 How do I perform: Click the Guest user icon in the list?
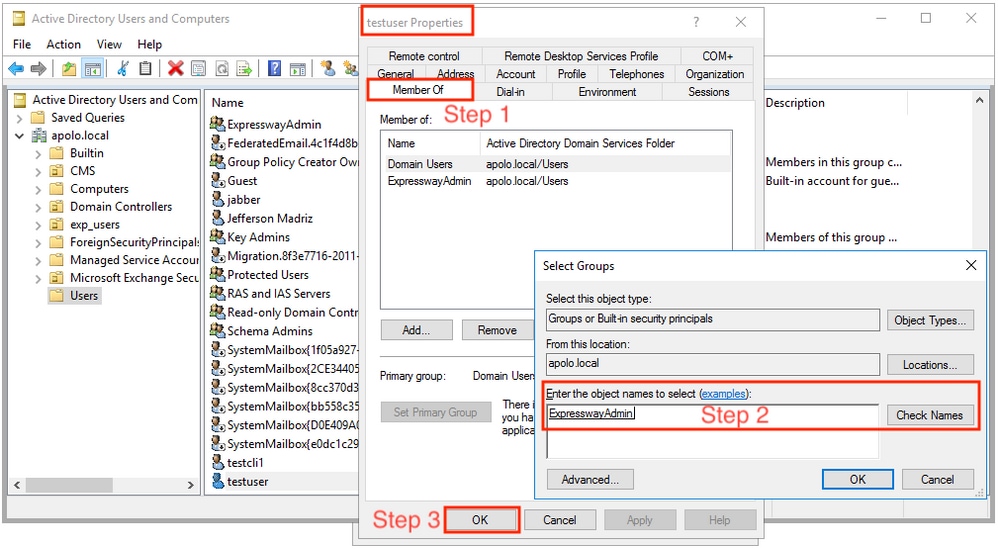(x=218, y=181)
